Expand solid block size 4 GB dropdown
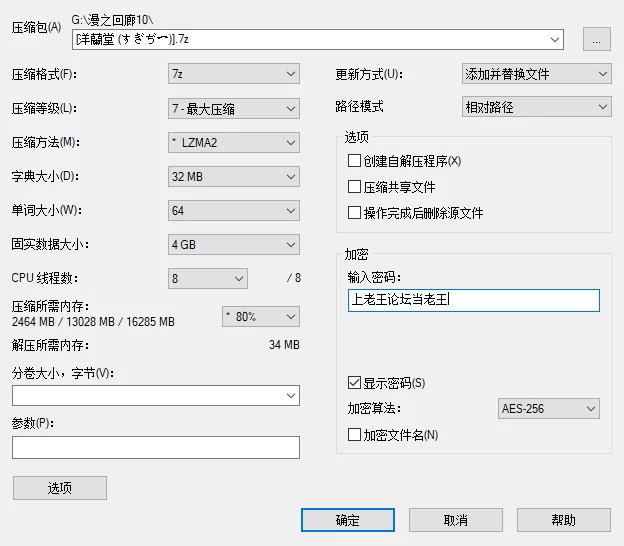Screen dimensions: 624x546 (233, 244)
